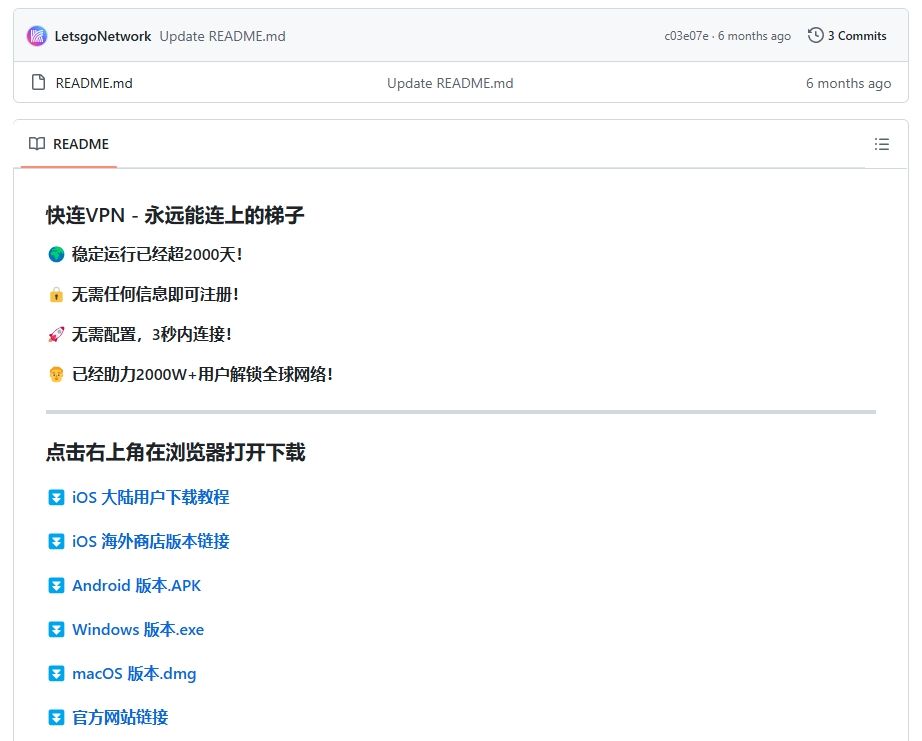This screenshot has height=741, width=922.
Task: Click download arrow icon beside iOS 海外商店版本链接
Action: point(56,542)
